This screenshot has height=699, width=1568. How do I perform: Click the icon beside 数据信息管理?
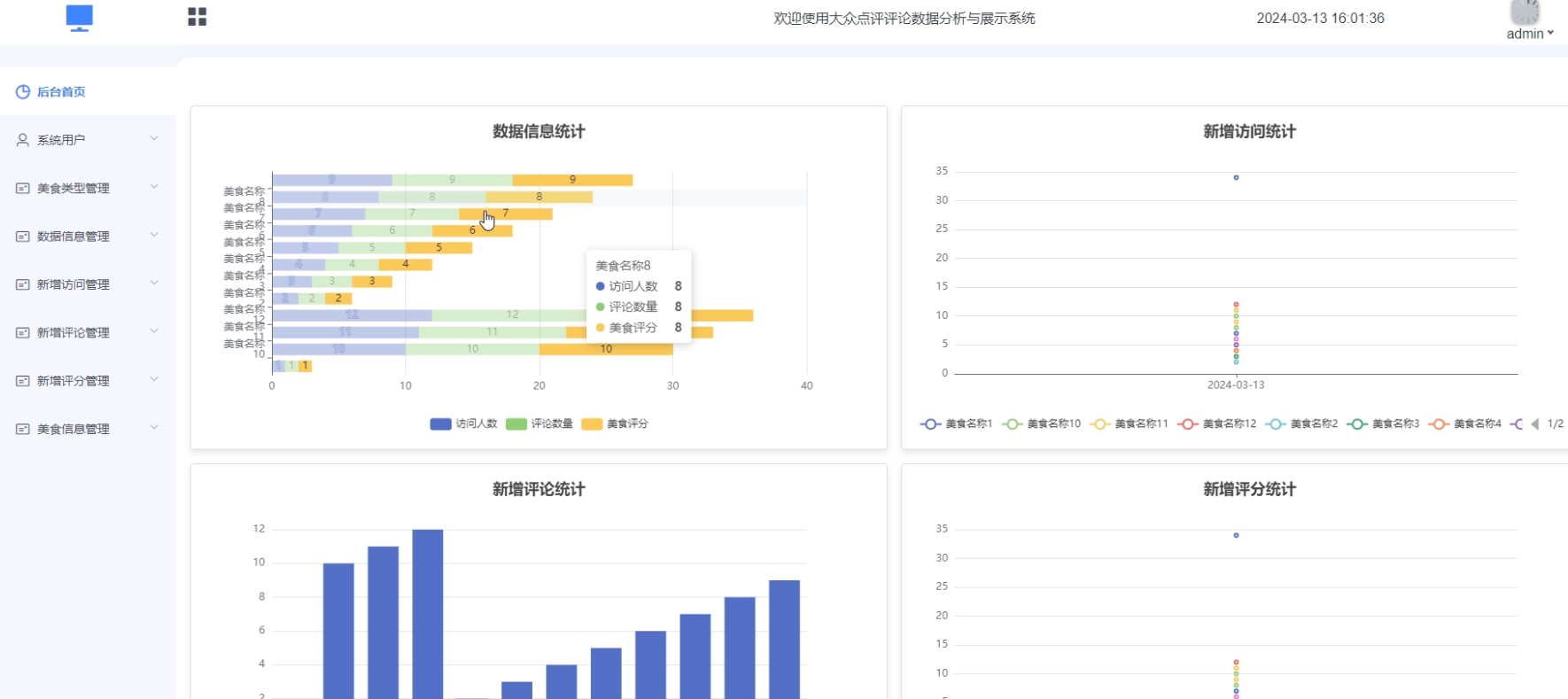click(x=23, y=237)
